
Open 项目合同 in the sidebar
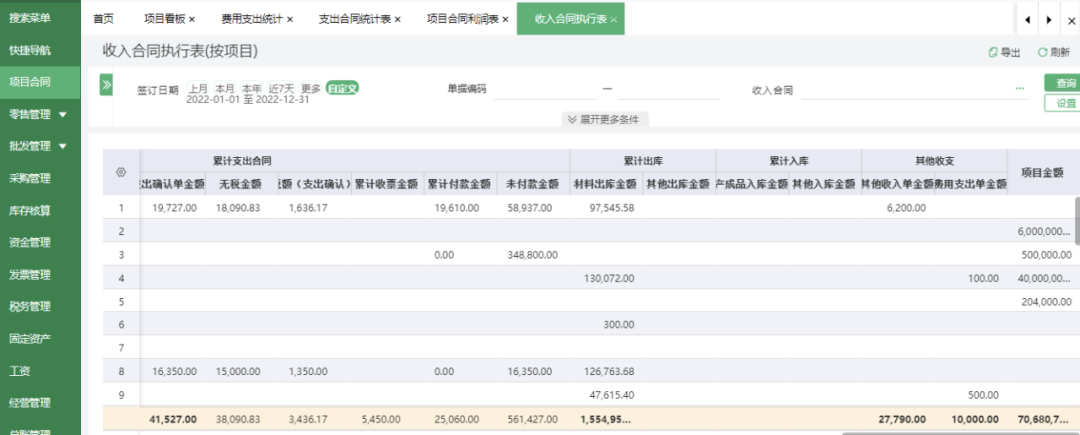(40, 82)
